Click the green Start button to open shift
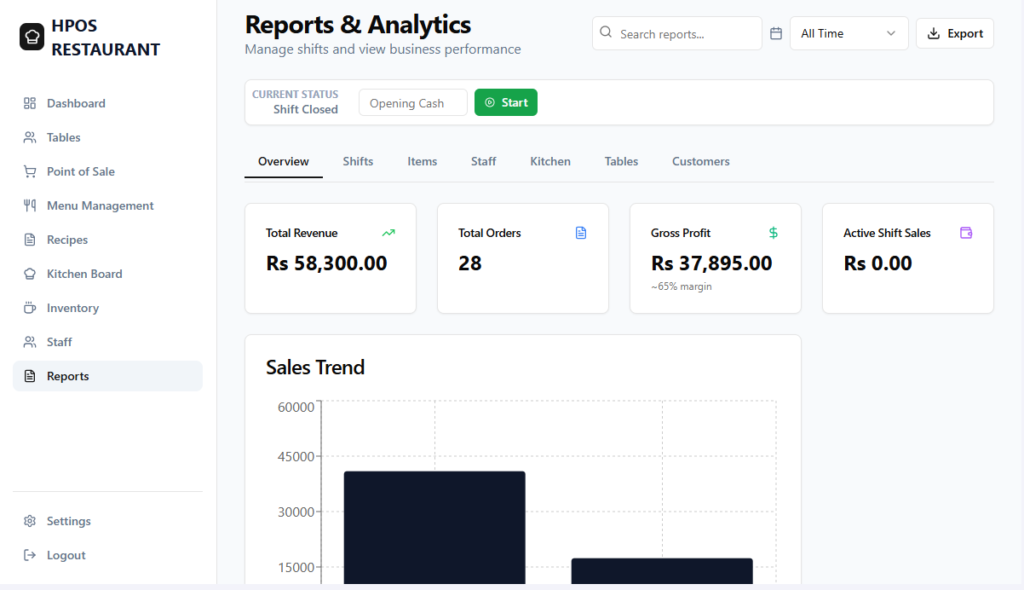The height and width of the screenshot is (590, 1024). pos(505,102)
